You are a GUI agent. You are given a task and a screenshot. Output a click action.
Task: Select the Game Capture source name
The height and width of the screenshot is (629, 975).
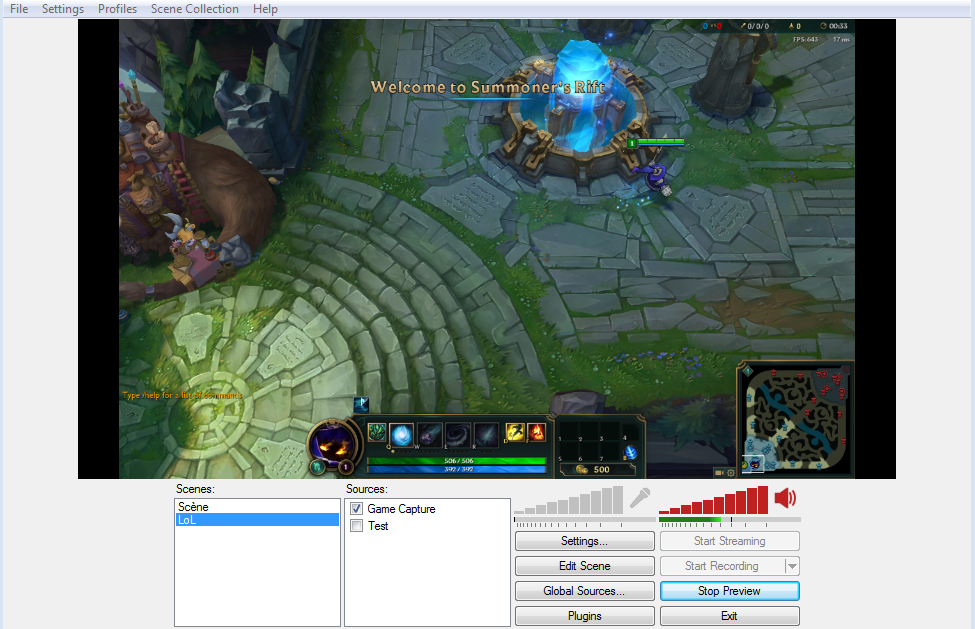pyautogui.click(x=401, y=508)
